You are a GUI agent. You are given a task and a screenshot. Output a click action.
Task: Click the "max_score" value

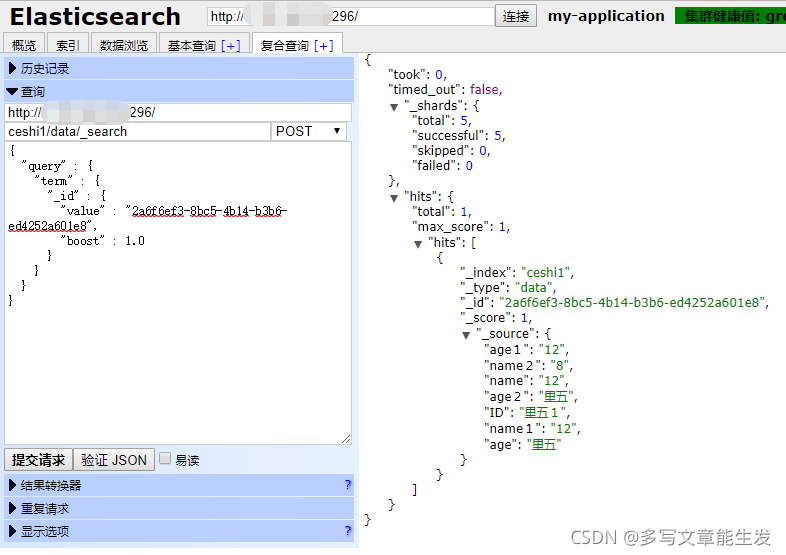point(502,227)
